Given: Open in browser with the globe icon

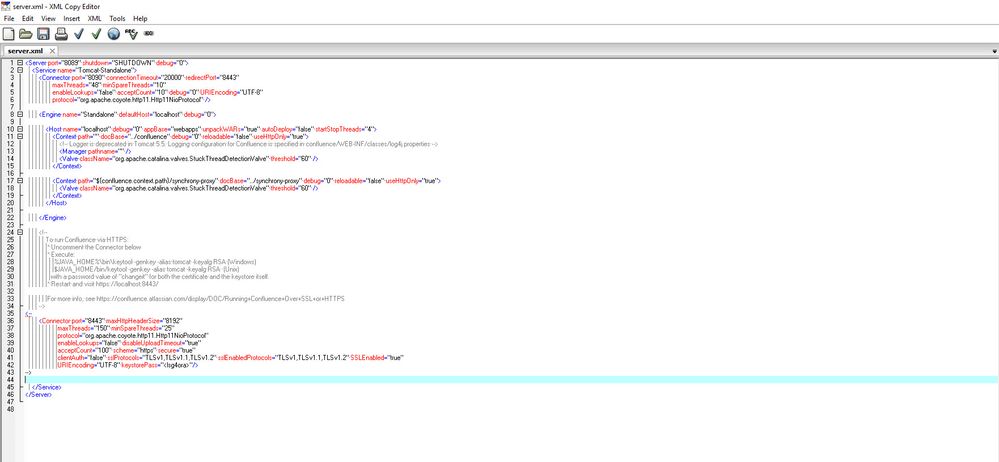Looking at the screenshot, I should (x=113, y=33).
